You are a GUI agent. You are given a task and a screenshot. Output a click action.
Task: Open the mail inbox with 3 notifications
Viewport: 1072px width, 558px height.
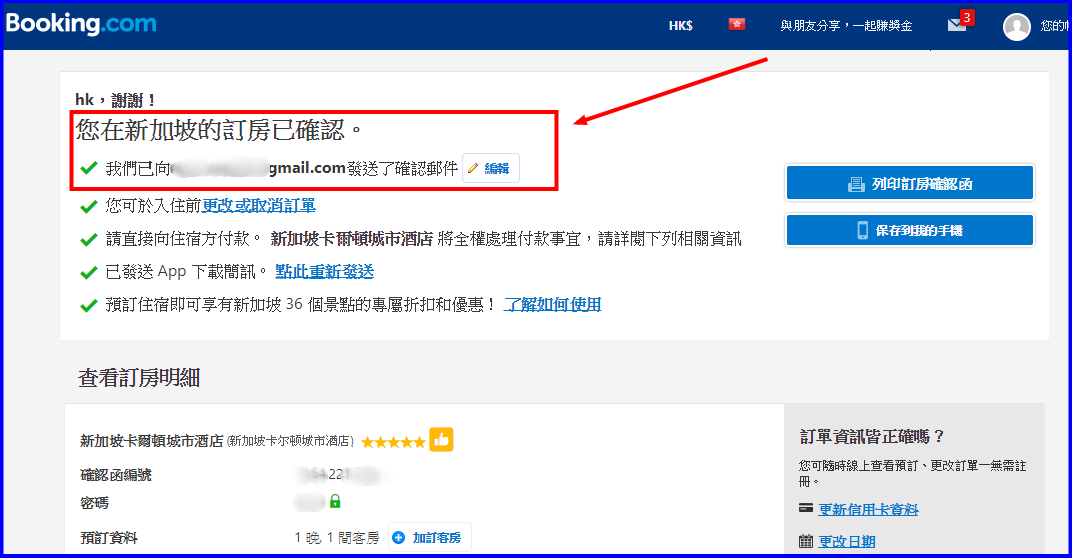pyautogui.click(x=959, y=23)
